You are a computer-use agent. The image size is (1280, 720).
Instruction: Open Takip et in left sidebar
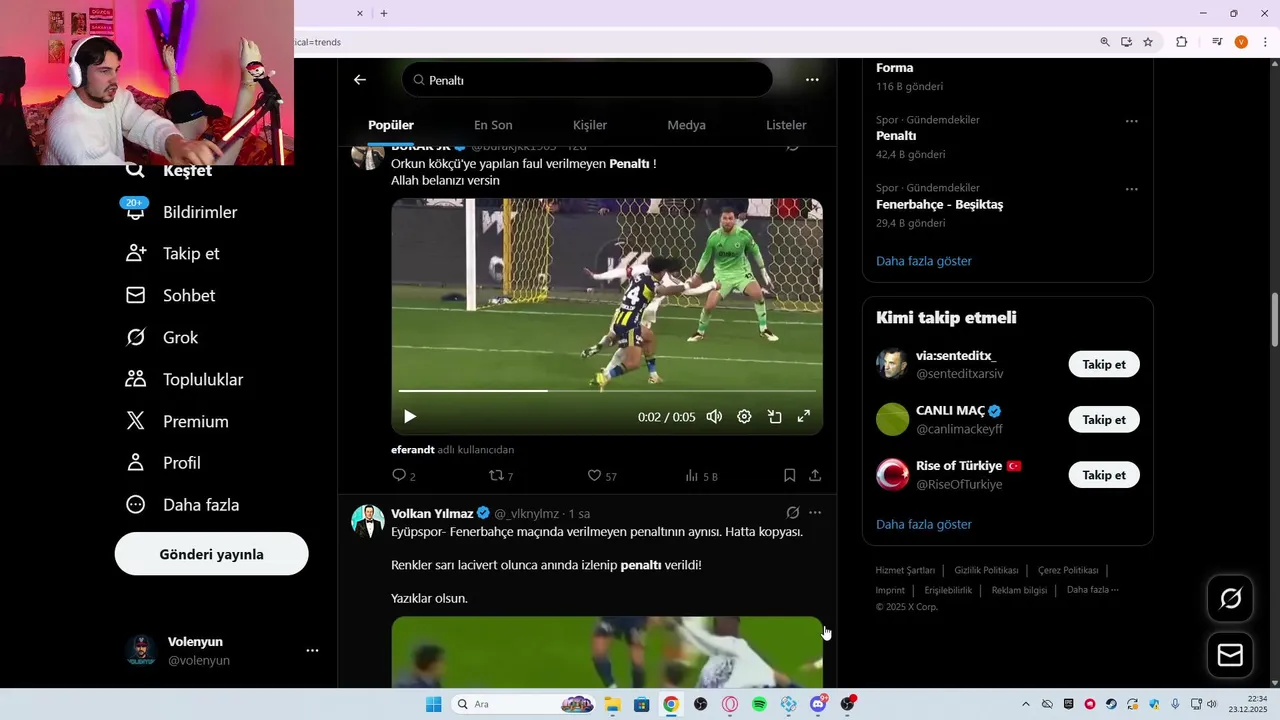click(x=172, y=254)
